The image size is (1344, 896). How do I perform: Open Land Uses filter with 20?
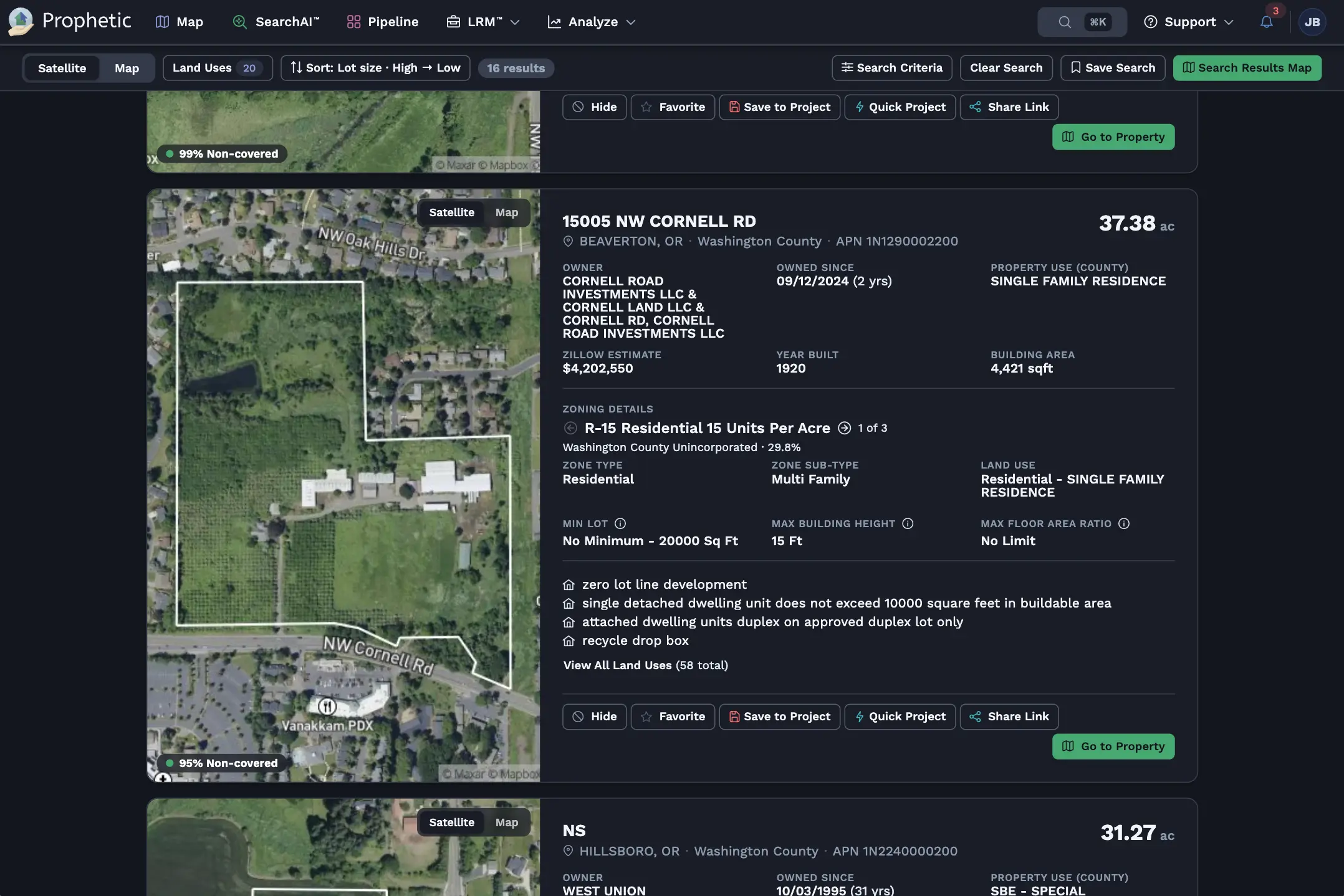[x=218, y=68]
